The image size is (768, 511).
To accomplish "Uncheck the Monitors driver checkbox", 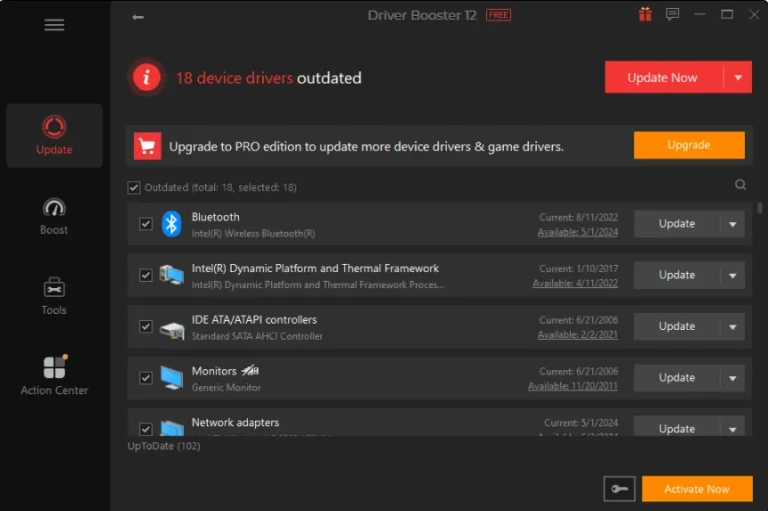I will click(145, 378).
